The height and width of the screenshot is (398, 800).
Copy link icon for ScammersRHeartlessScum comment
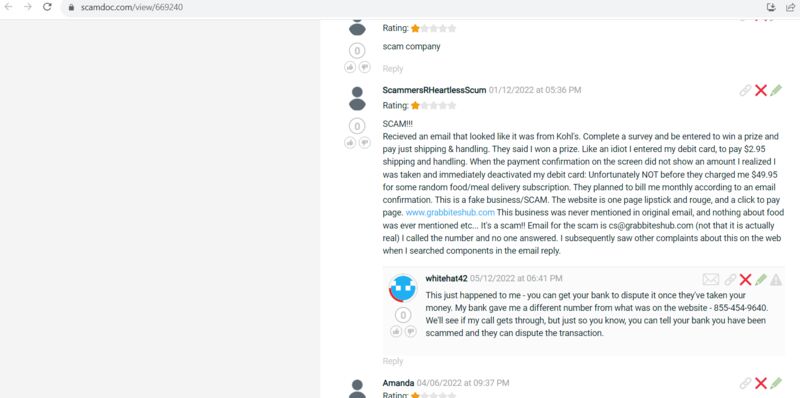[x=745, y=90]
